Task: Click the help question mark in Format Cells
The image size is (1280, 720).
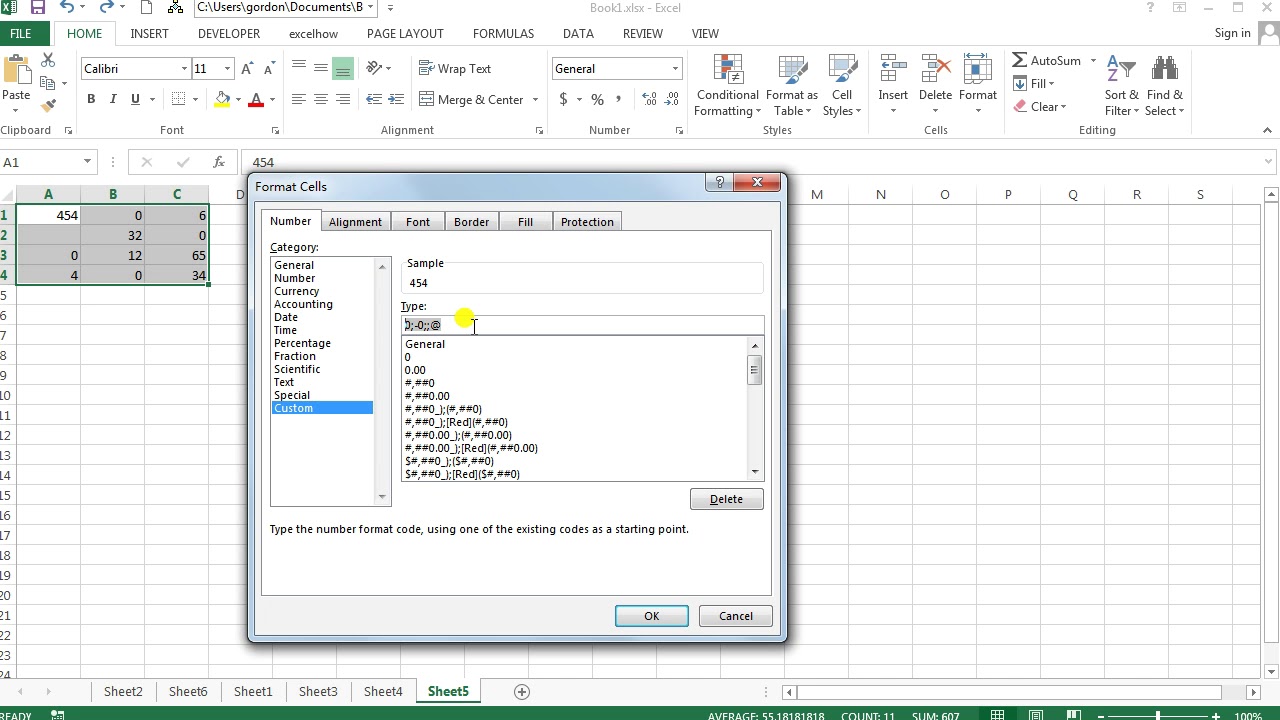Action: coord(717,182)
